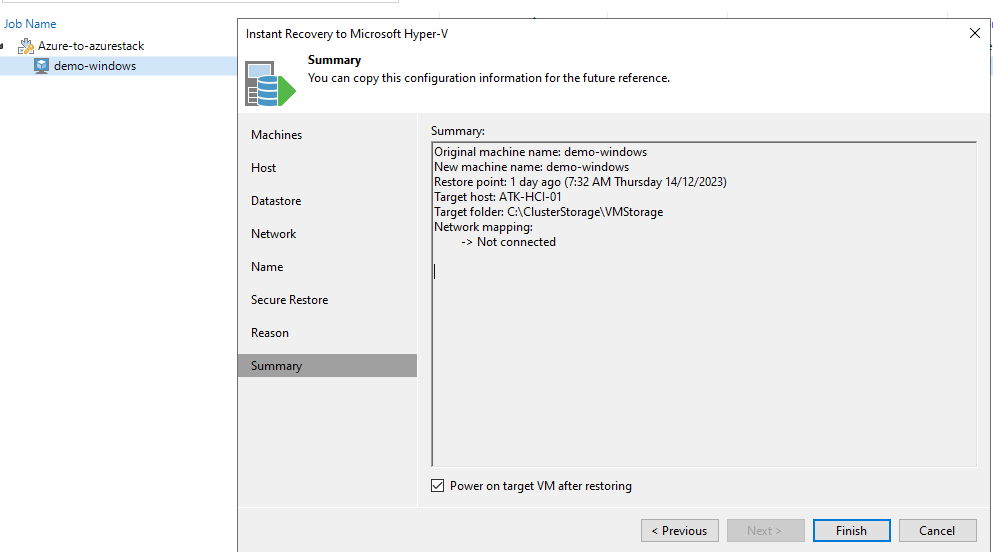The height and width of the screenshot is (552, 993).
Task: Close the Instant Recovery dialog
Action: point(975,33)
